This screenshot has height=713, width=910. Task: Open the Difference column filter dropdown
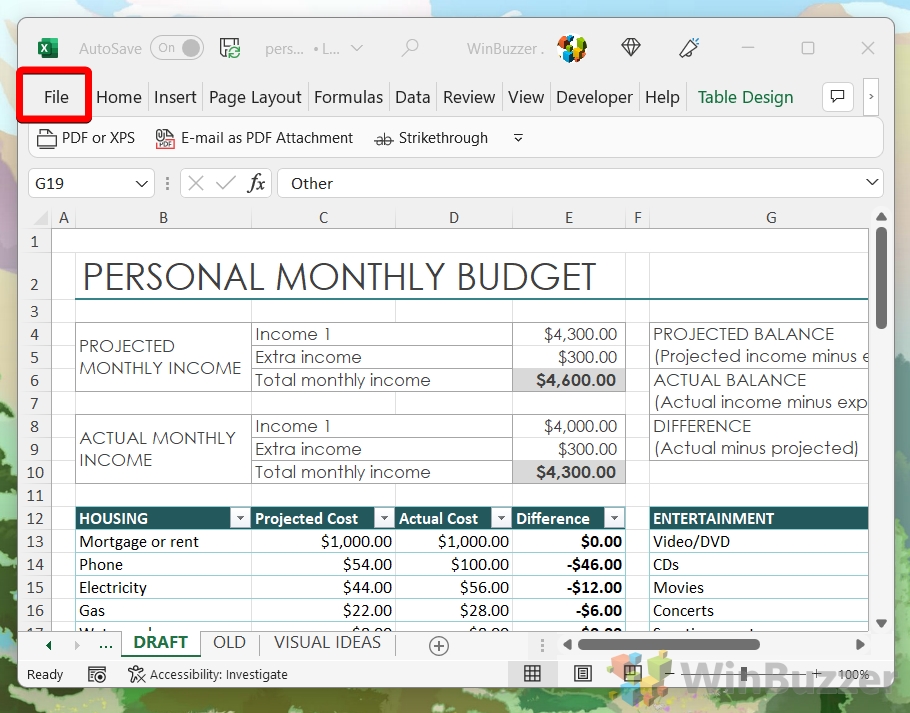tap(613, 517)
